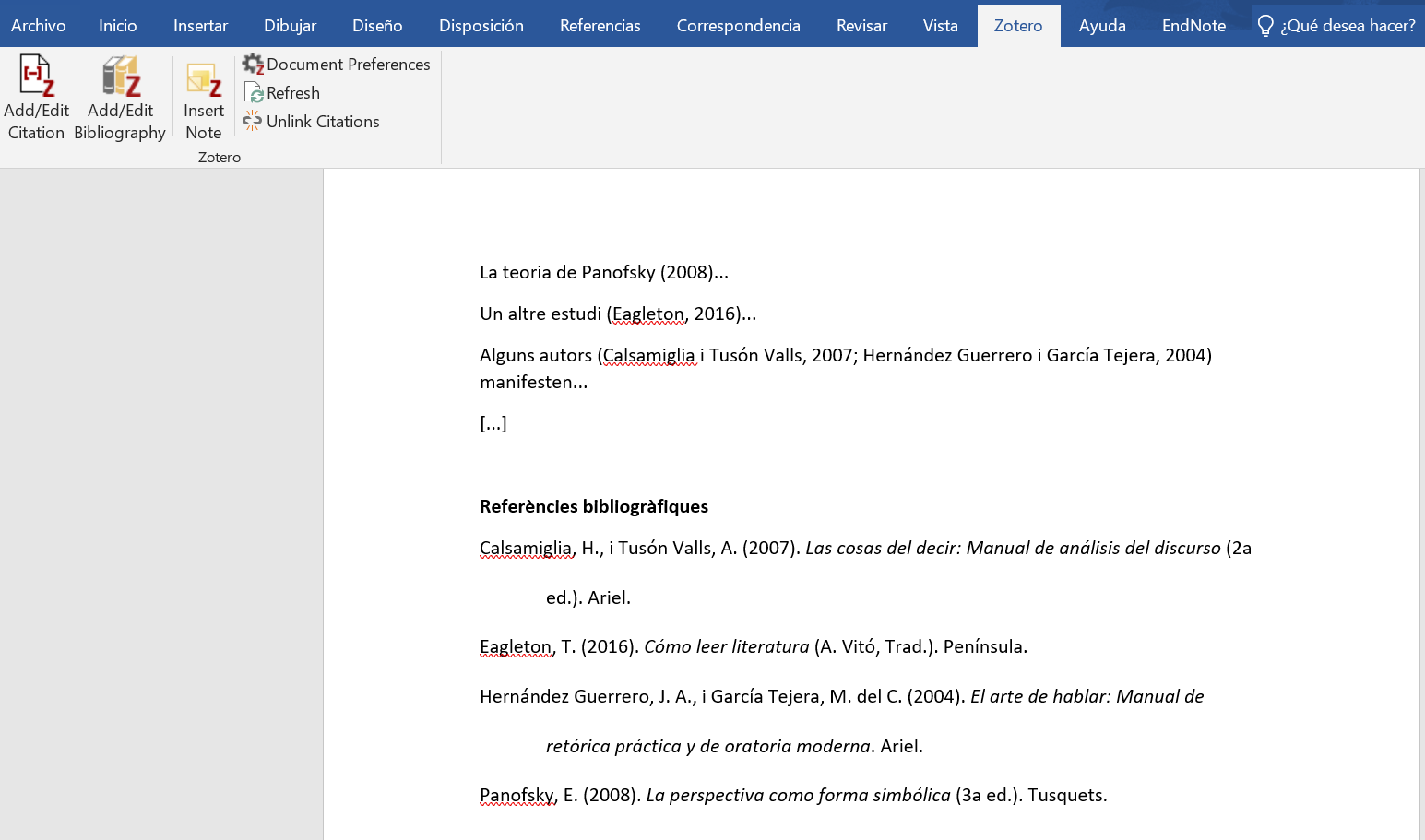1425x840 pixels.
Task: Select the Revisar tab
Action: (861, 26)
